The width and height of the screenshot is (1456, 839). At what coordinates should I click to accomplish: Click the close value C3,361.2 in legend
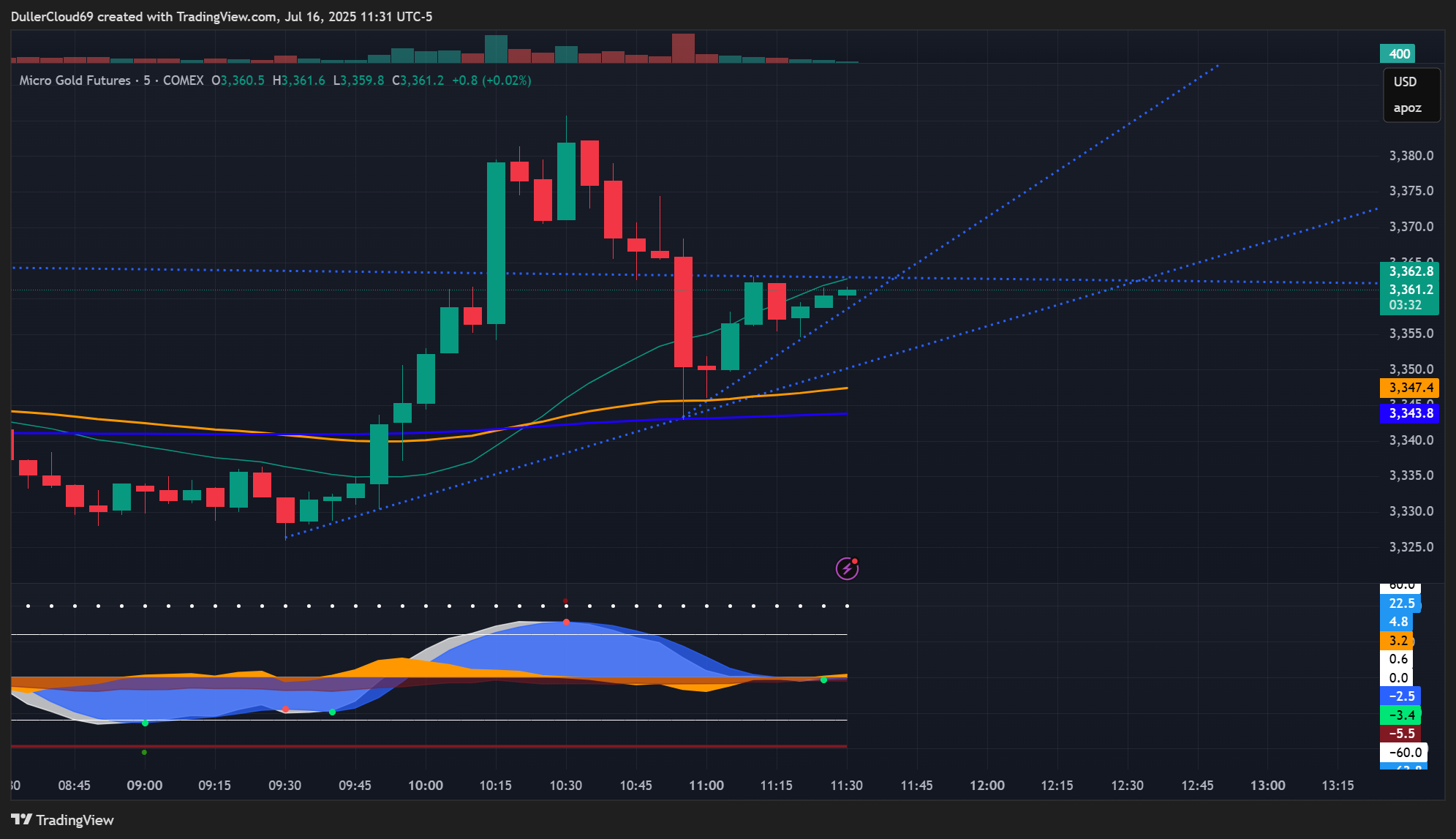click(x=418, y=80)
